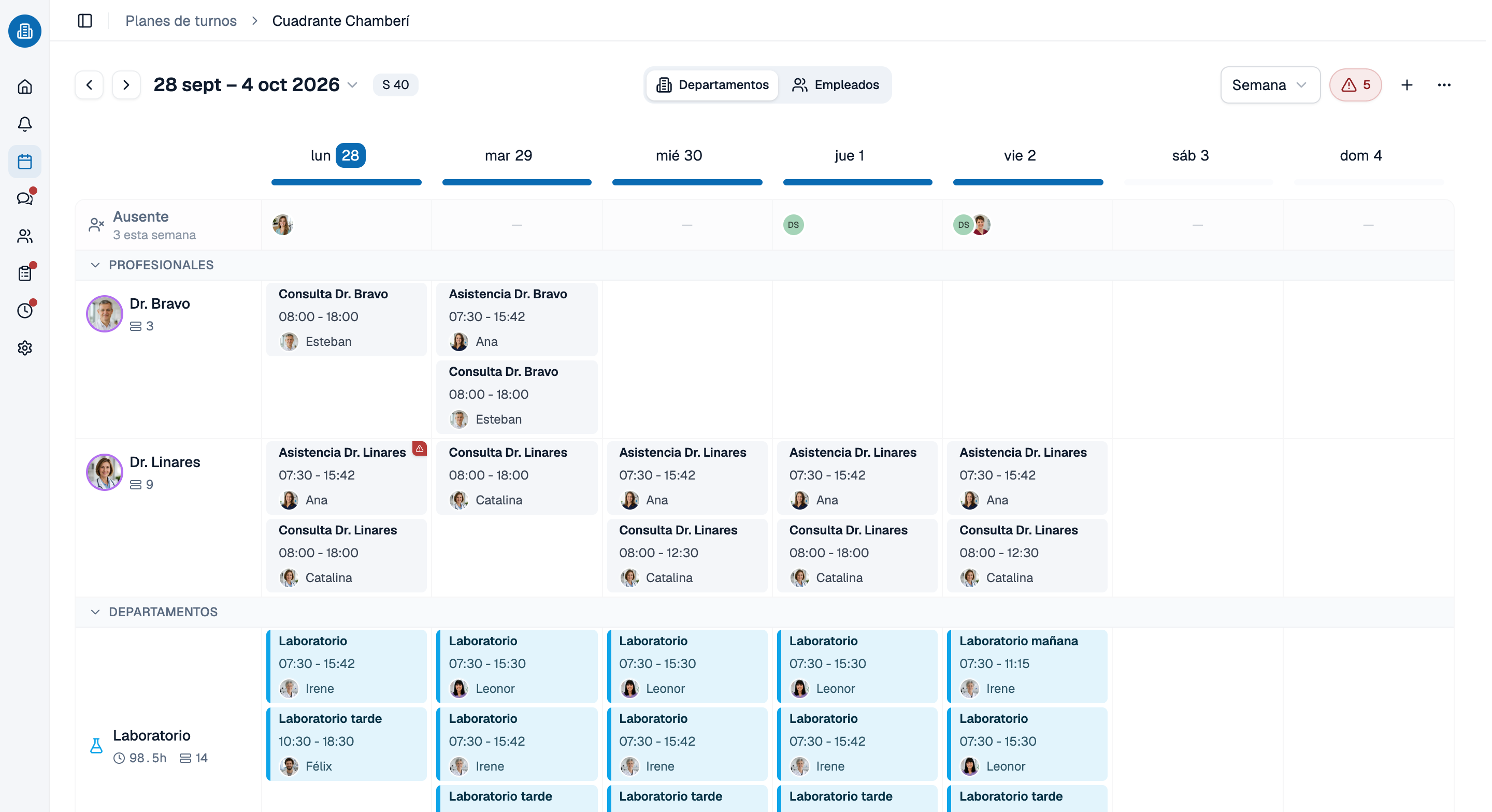Add new item with plus icon
This screenshot has width=1492, height=812.
(x=1407, y=85)
